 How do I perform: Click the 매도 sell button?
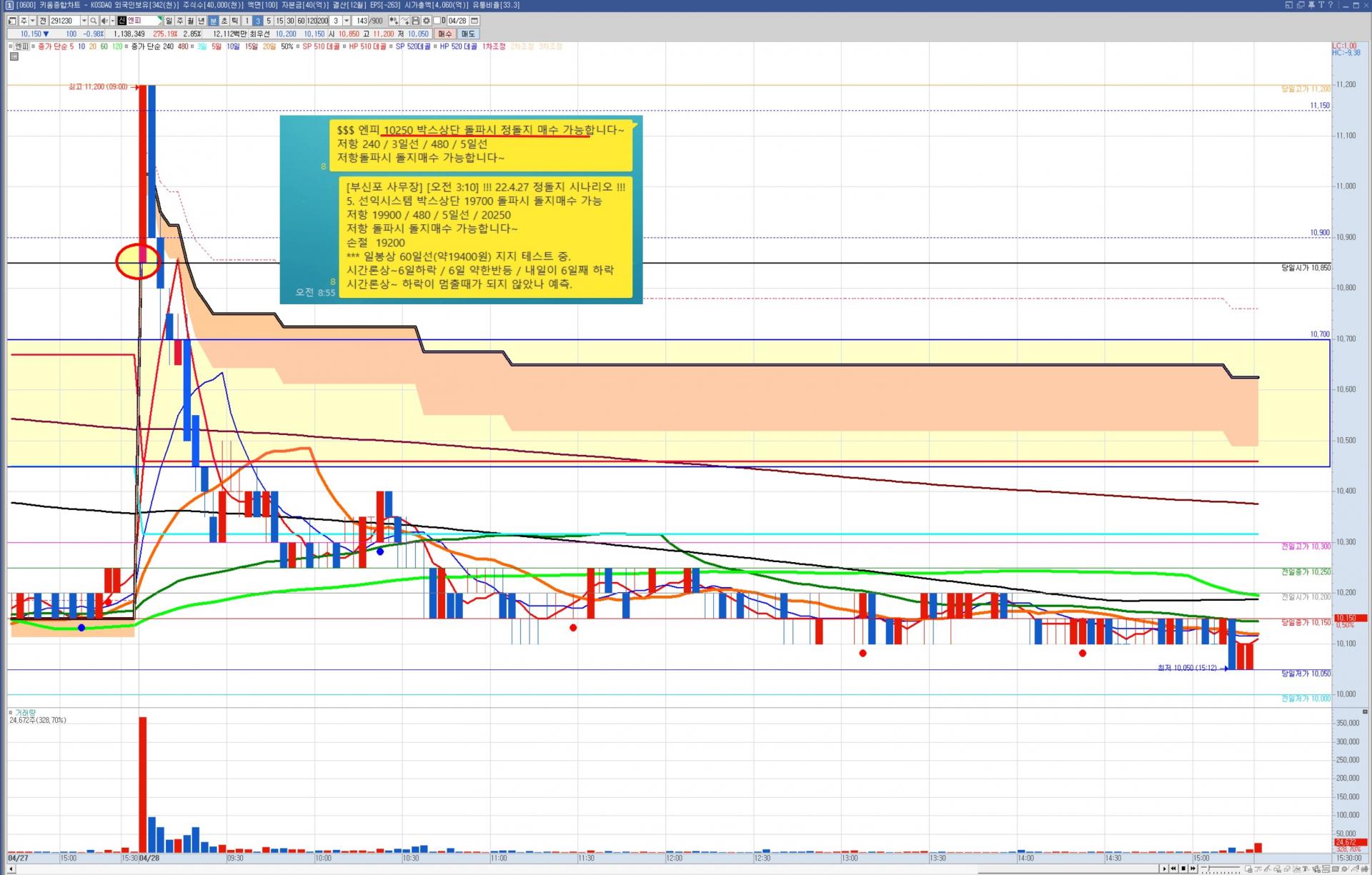(x=468, y=34)
